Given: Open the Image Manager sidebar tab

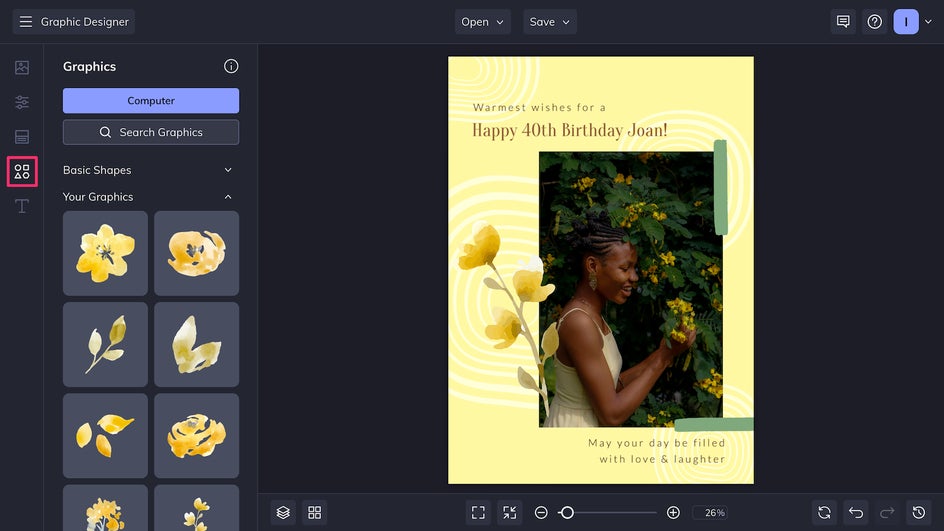Looking at the screenshot, I should tap(22, 67).
